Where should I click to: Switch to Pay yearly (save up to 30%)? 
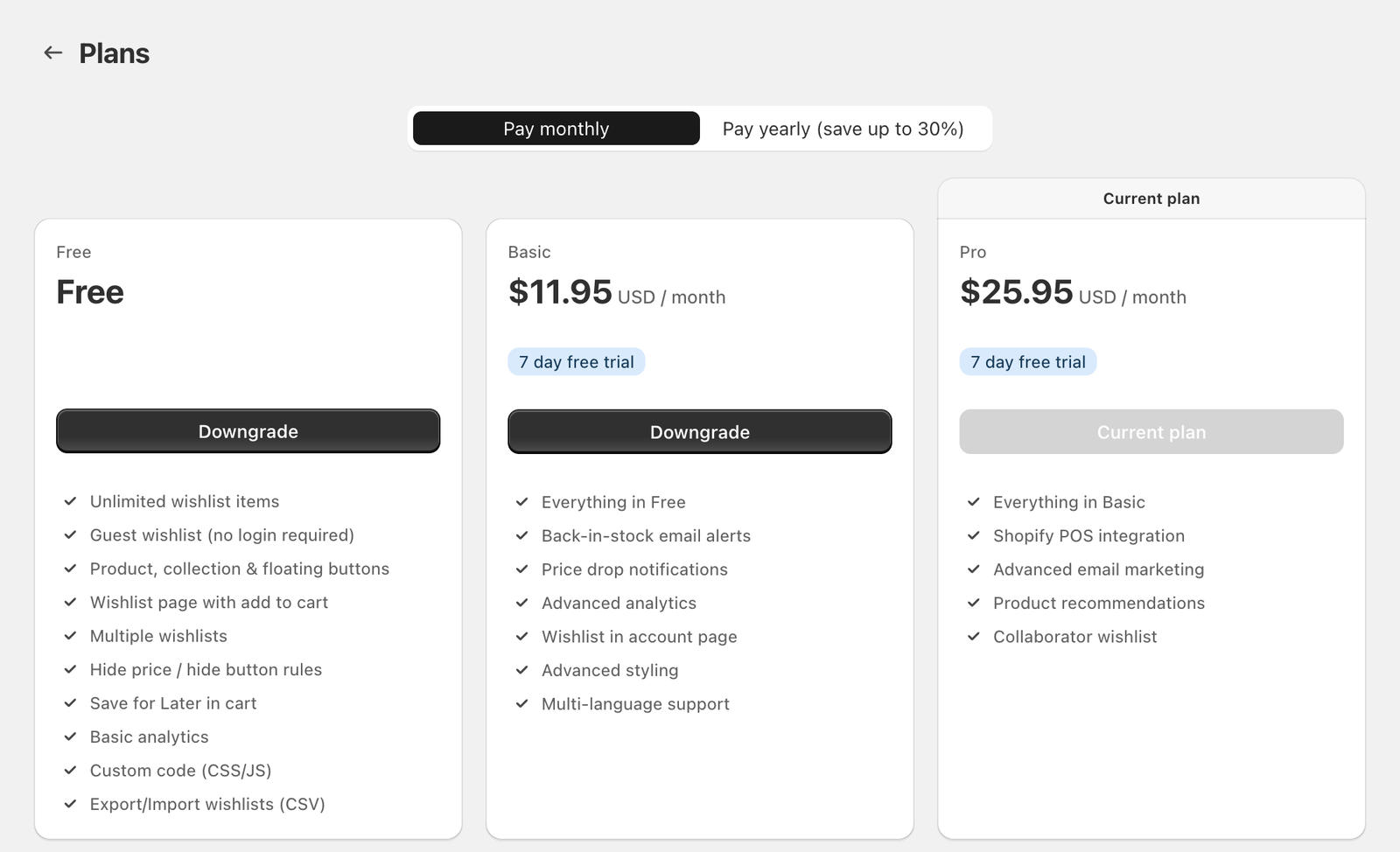pyautogui.click(x=843, y=129)
